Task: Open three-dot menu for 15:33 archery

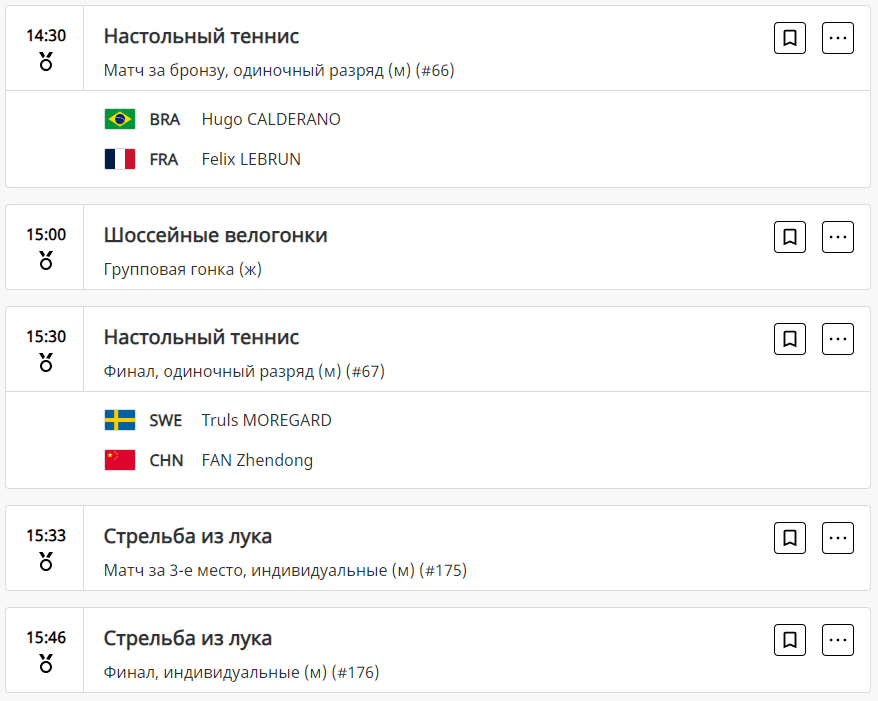Action: (x=838, y=538)
